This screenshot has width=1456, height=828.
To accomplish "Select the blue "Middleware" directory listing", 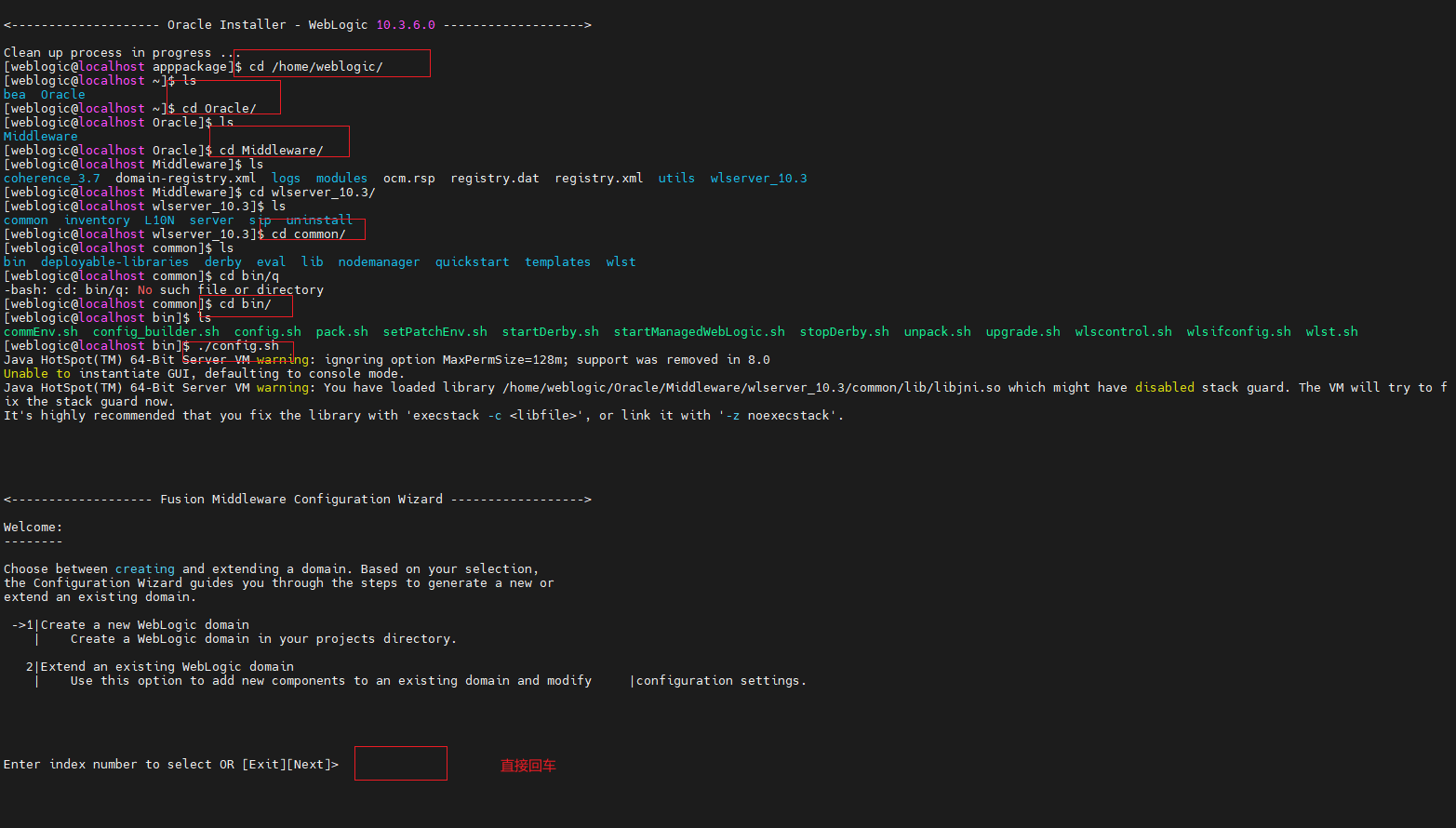I will 41,137.
